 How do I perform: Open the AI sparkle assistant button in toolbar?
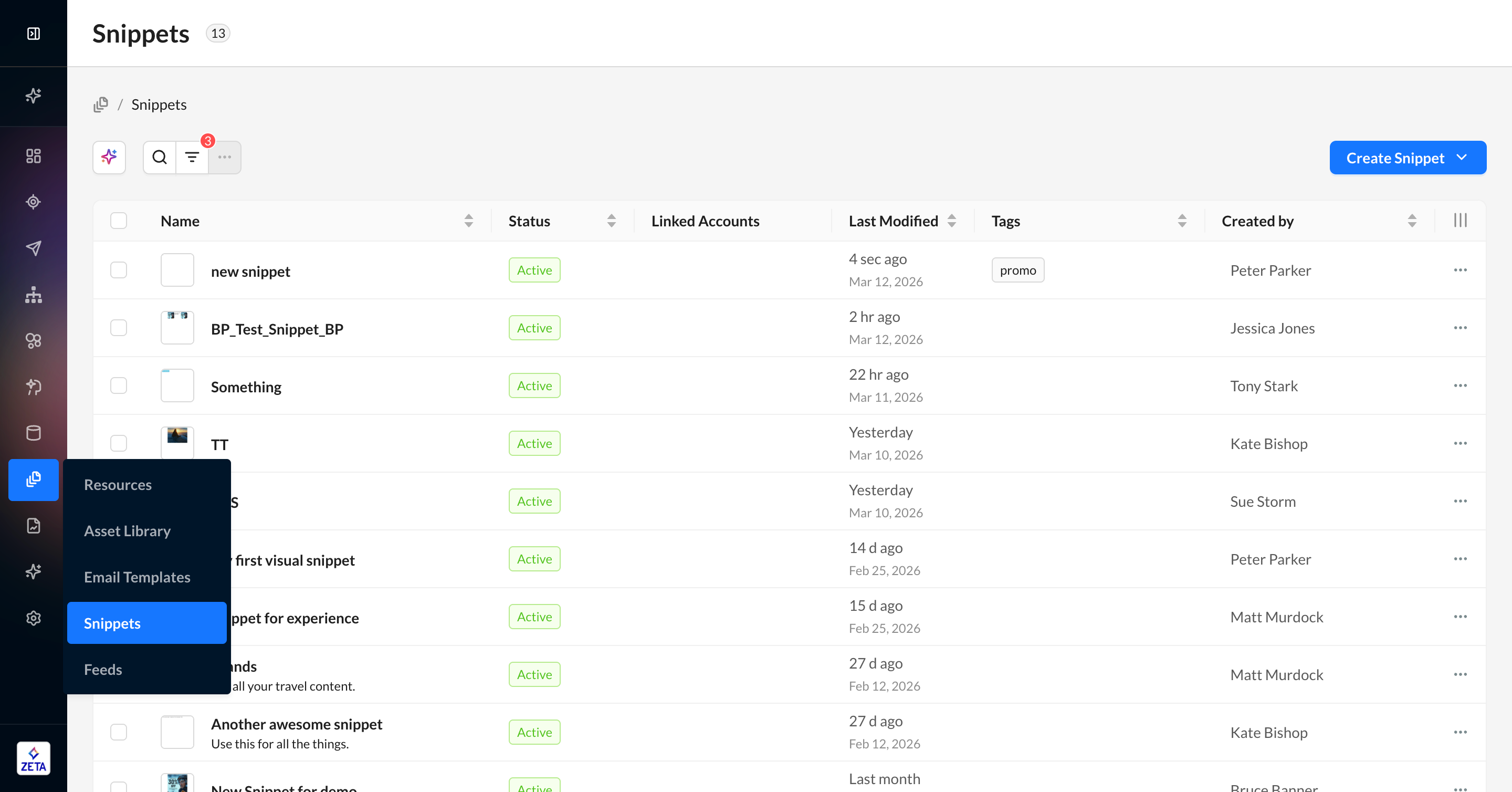pos(109,158)
